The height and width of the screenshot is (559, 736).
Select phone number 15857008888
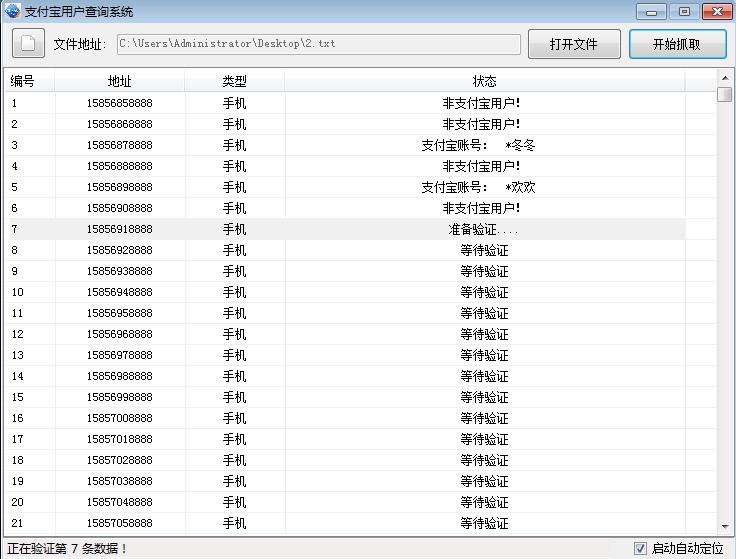click(119, 418)
